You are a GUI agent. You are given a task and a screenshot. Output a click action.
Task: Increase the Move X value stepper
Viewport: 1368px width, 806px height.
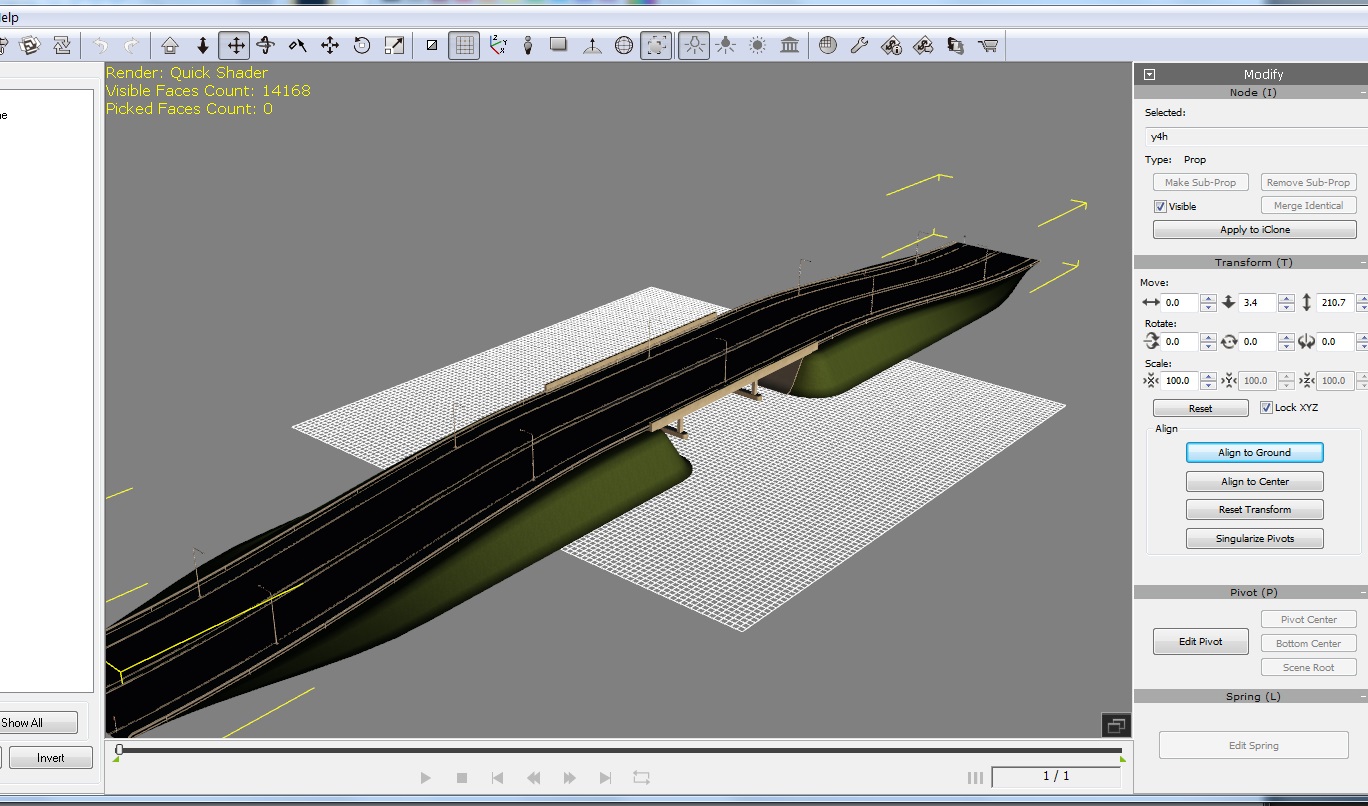1208,298
